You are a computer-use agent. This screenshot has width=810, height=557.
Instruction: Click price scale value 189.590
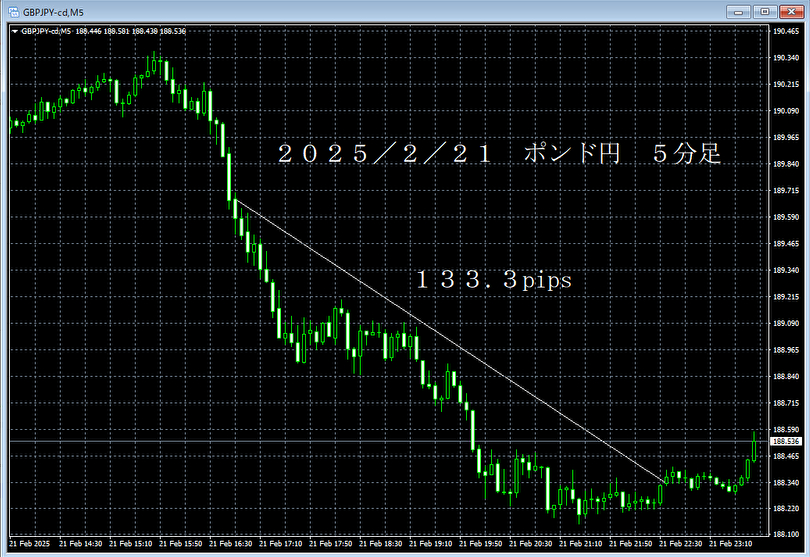786,217
